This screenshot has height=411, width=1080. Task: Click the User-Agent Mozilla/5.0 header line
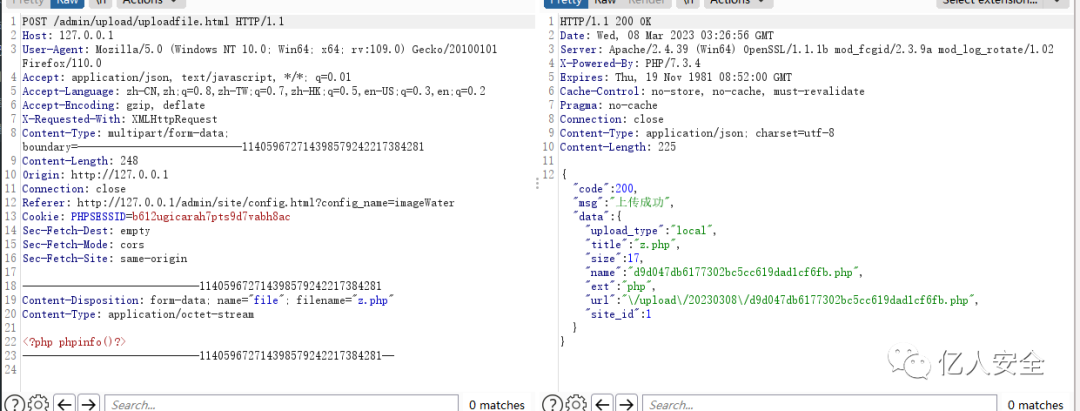click(x=260, y=50)
